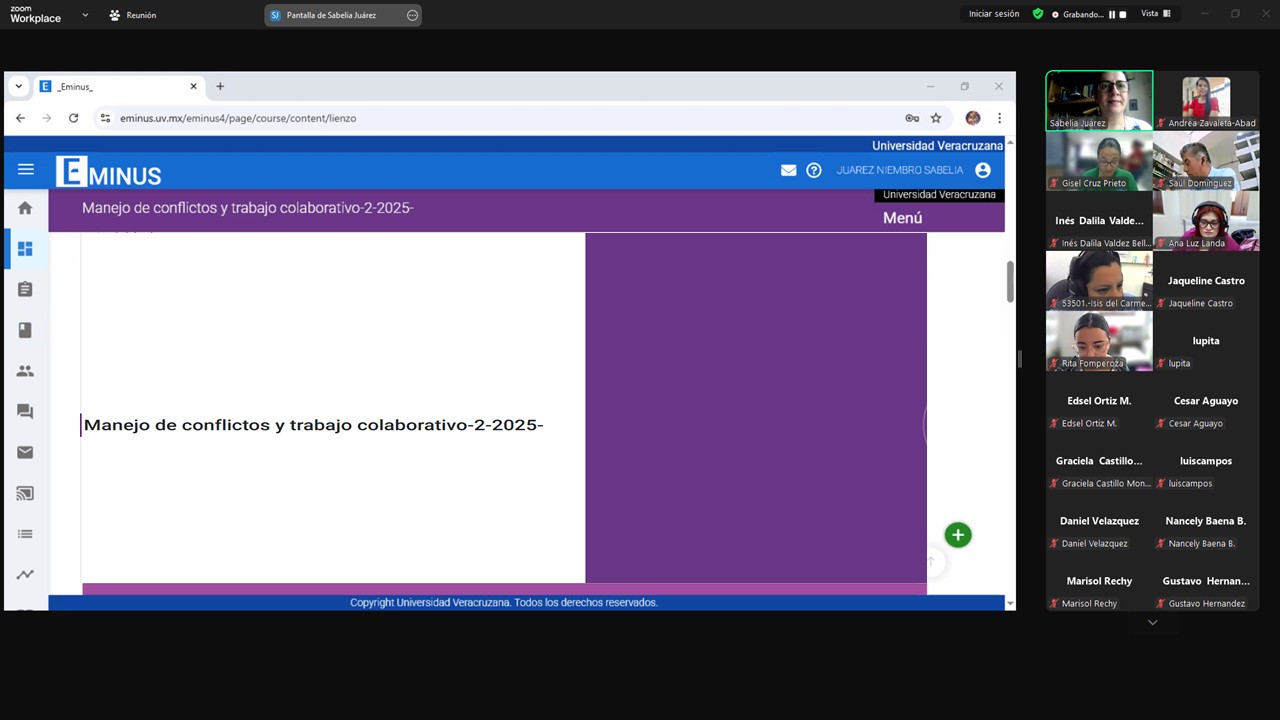Open the members group icon in sidebar
The height and width of the screenshot is (720, 1280).
(25, 371)
